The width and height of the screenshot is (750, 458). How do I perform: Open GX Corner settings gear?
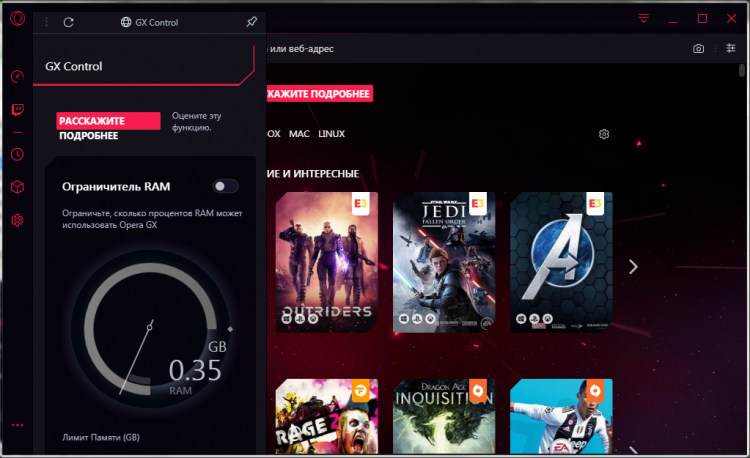click(604, 134)
